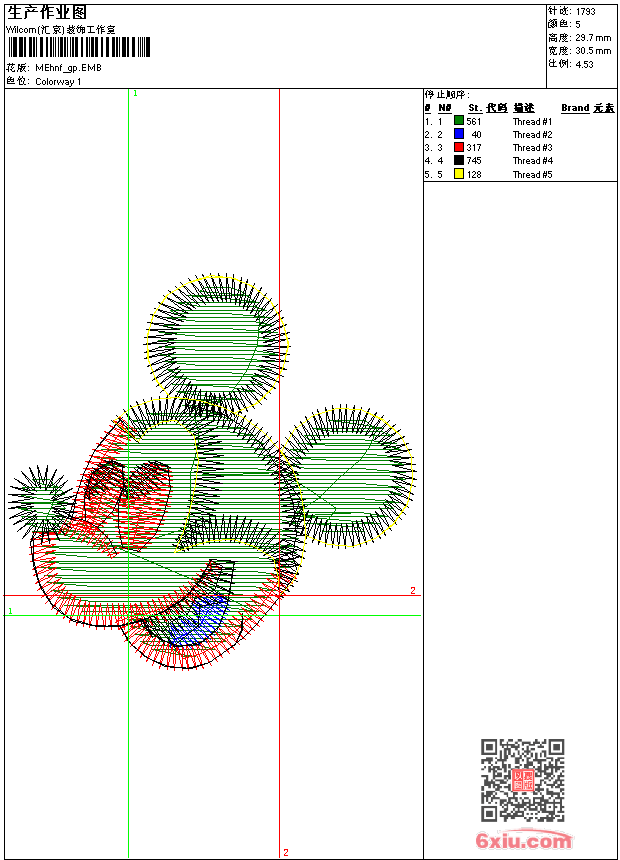
Task: Click the width value '30.5 mm'
Action: [593, 51]
